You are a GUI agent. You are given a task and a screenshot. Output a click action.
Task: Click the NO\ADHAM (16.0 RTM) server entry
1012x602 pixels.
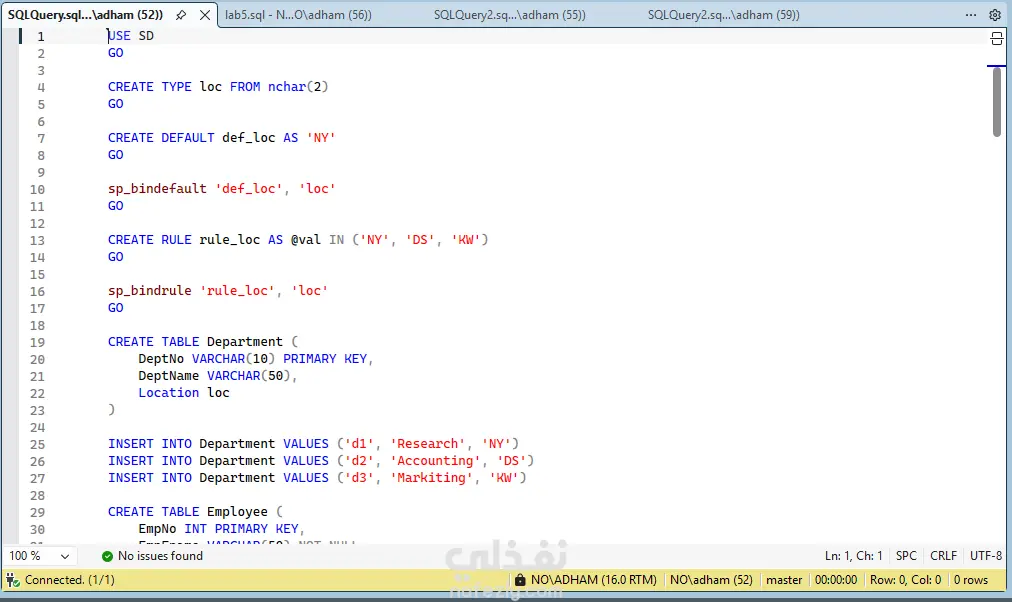[x=594, y=580]
